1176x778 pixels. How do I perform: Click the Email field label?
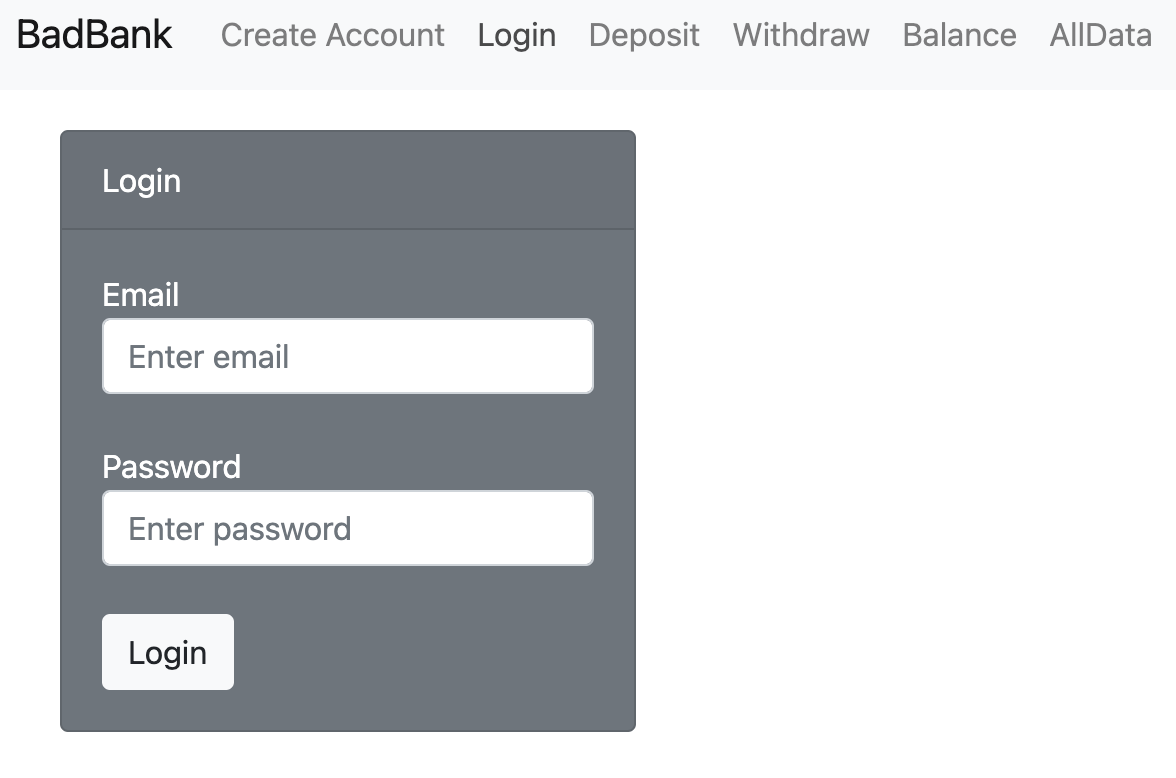pyautogui.click(x=140, y=295)
